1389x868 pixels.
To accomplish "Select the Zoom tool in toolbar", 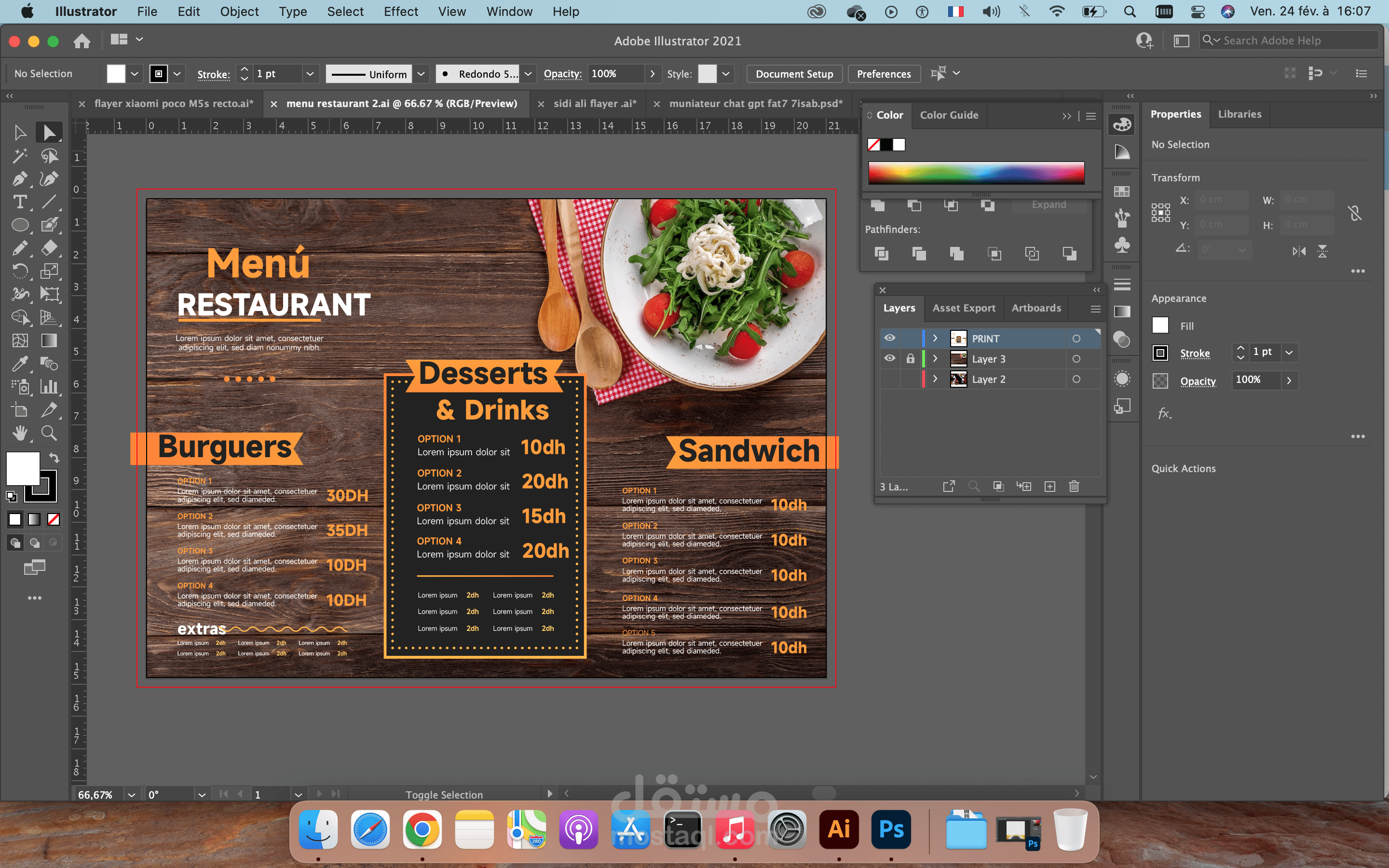I will pos(49,433).
